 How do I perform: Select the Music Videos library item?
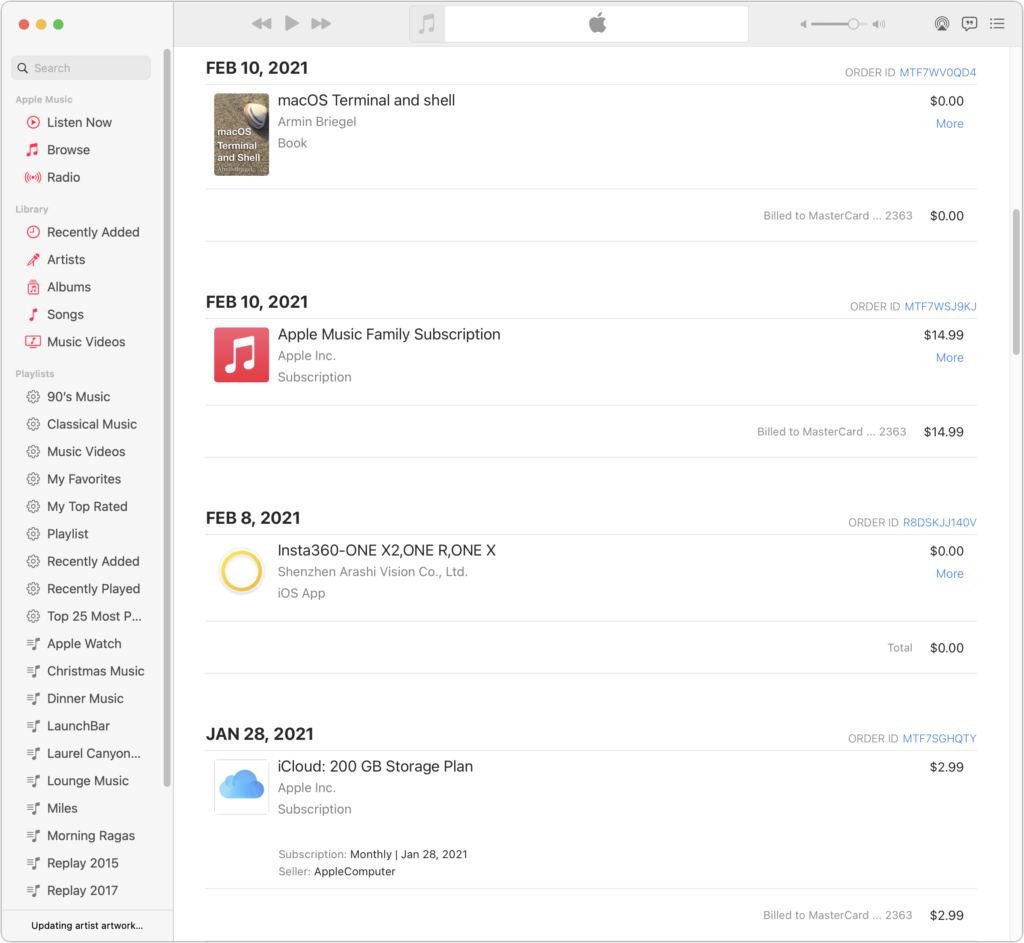(x=86, y=342)
